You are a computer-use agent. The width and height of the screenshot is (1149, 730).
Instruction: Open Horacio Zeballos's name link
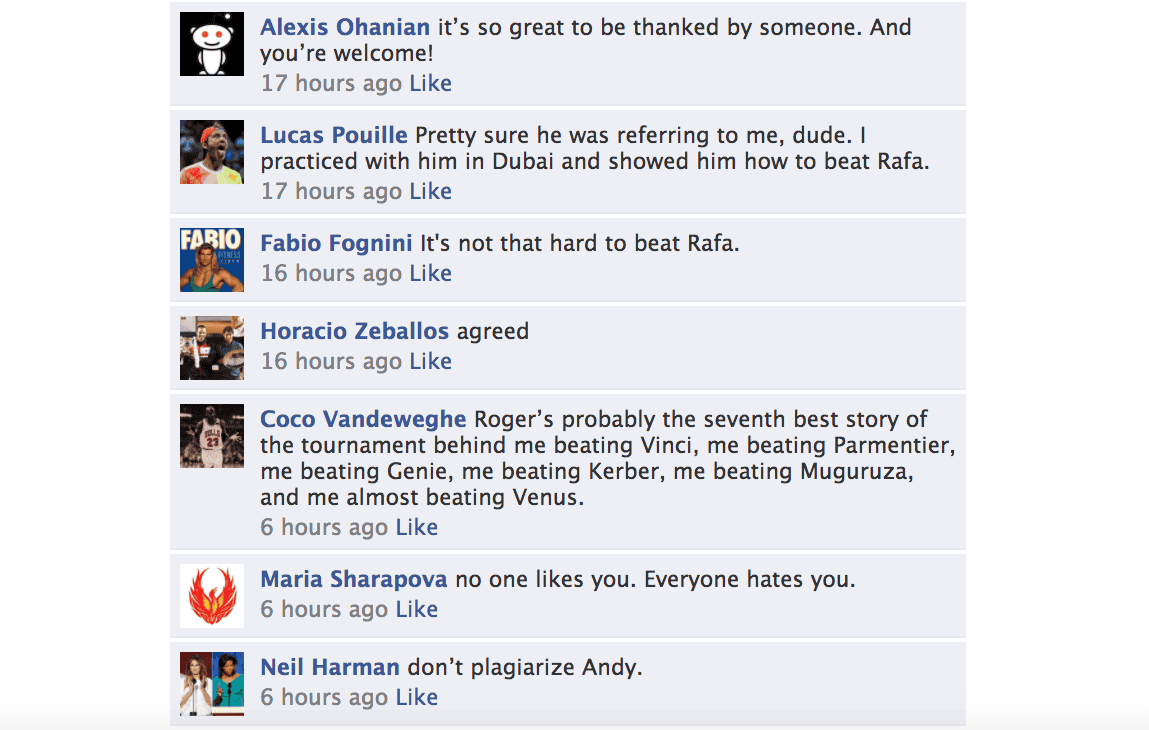(355, 332)
